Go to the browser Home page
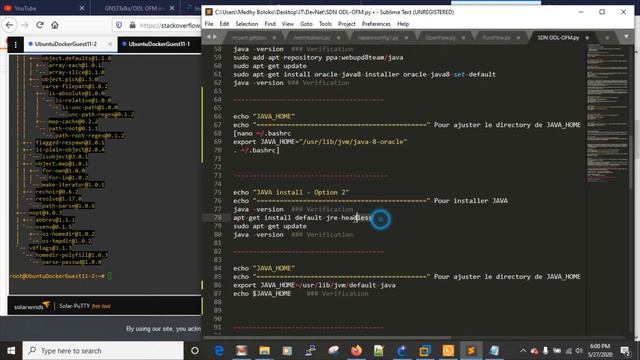The image size is (640, 360). click(x=55, y=25)
